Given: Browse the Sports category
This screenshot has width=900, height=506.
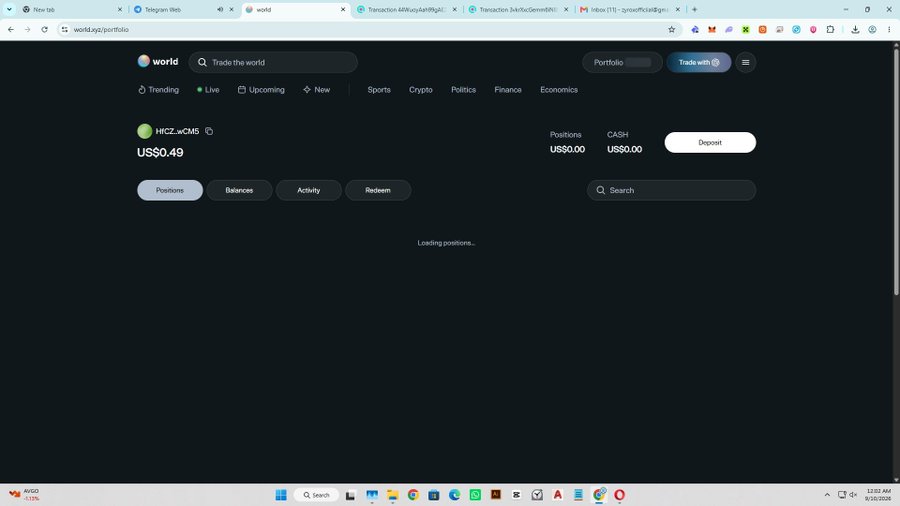Looking at the screenshot, I should click(379, 89).
